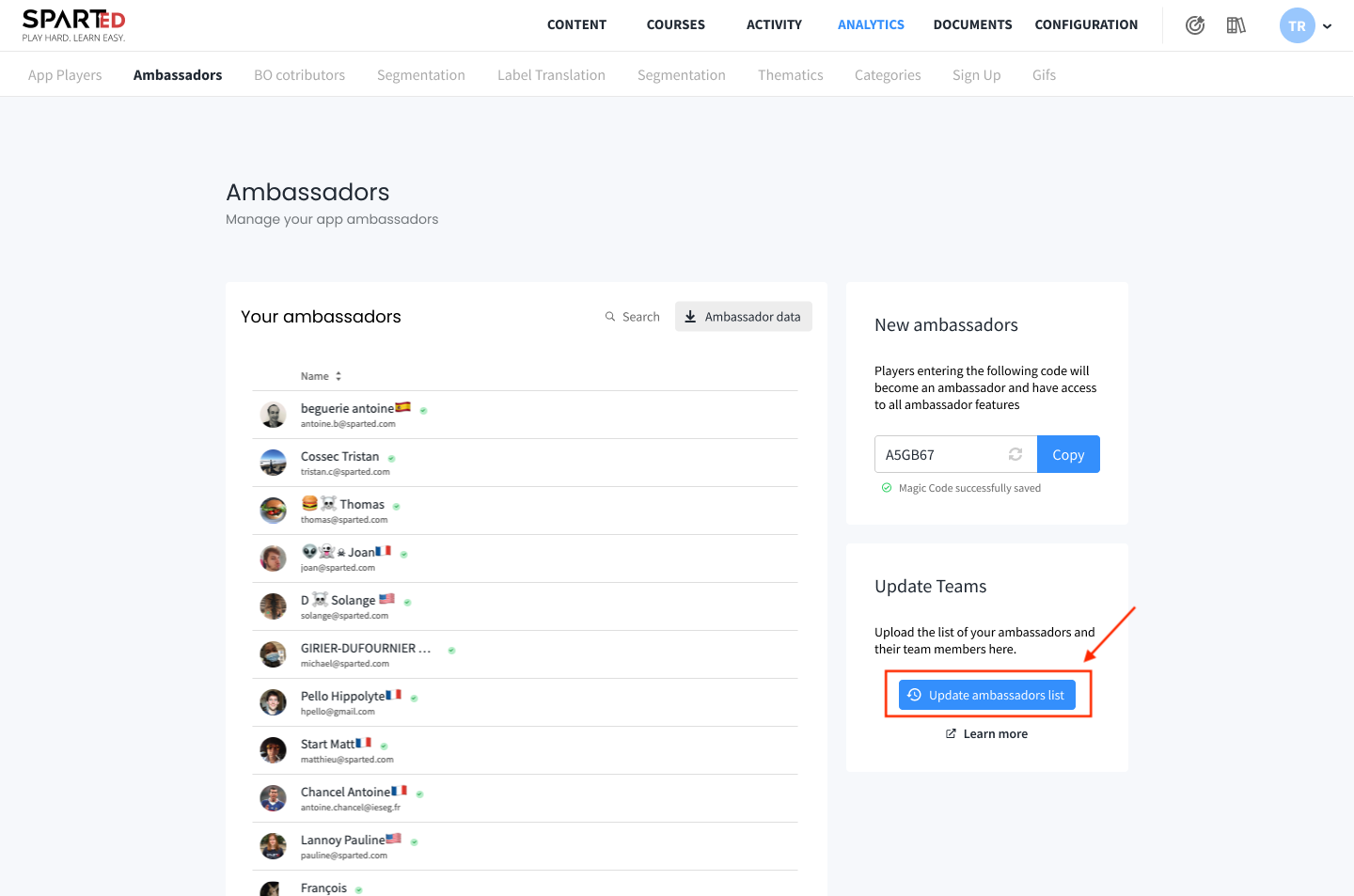The width and height of the screenshot is (1354, 896).
Task: Click the search magnifier icon
Action: [x=610, y=317]
